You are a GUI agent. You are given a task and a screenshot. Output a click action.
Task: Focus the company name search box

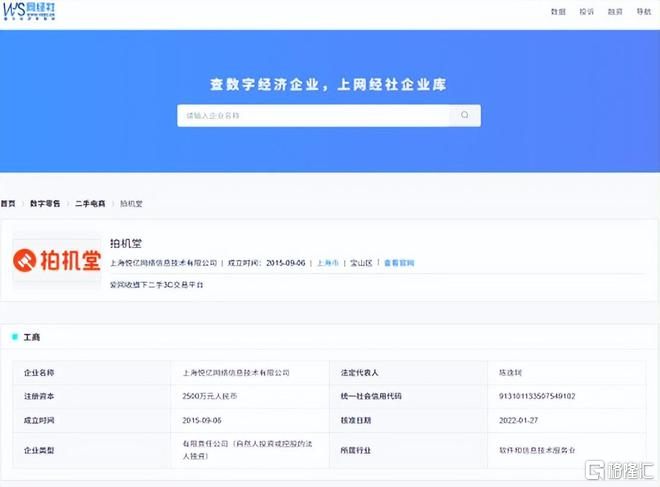tap(313, 115)
